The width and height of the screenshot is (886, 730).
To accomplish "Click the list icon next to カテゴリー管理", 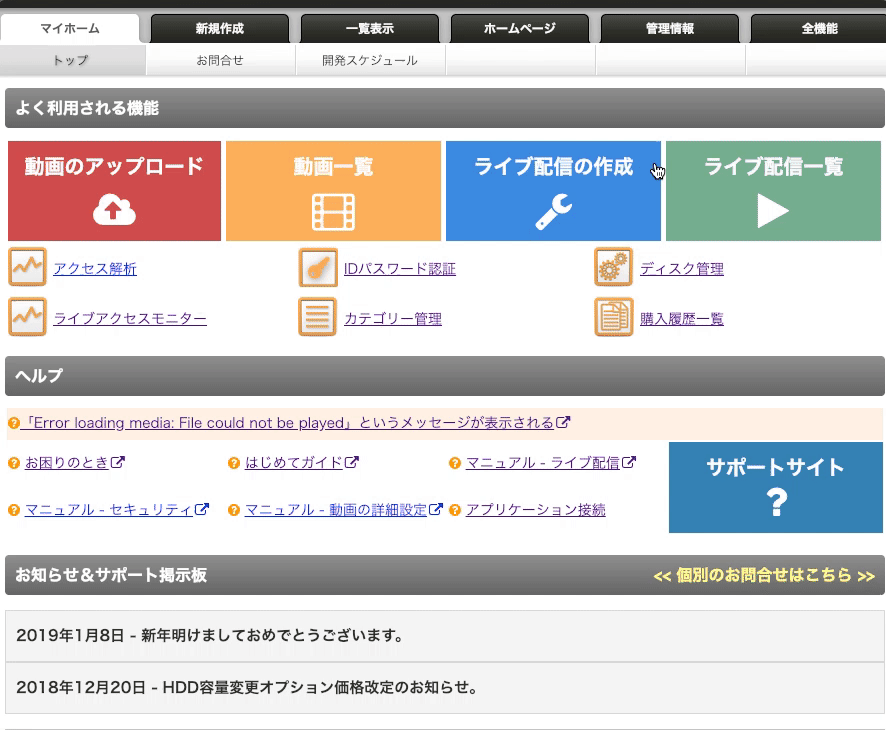I will coord(316,317).
